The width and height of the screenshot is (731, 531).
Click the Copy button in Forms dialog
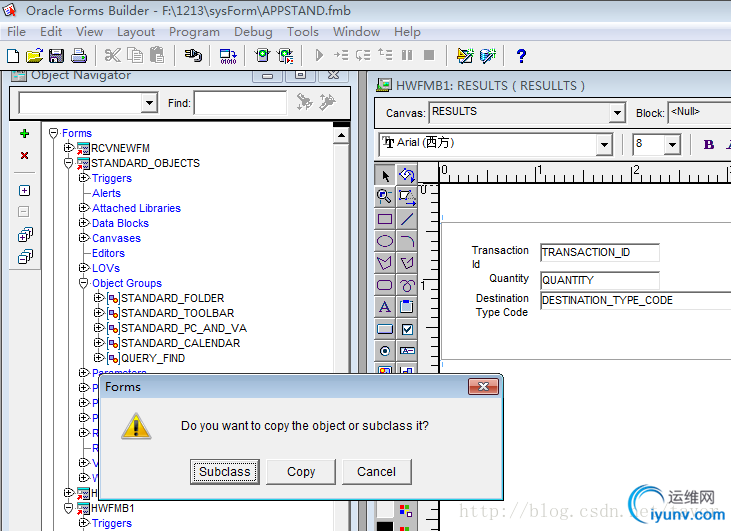(x=301, y=472)
